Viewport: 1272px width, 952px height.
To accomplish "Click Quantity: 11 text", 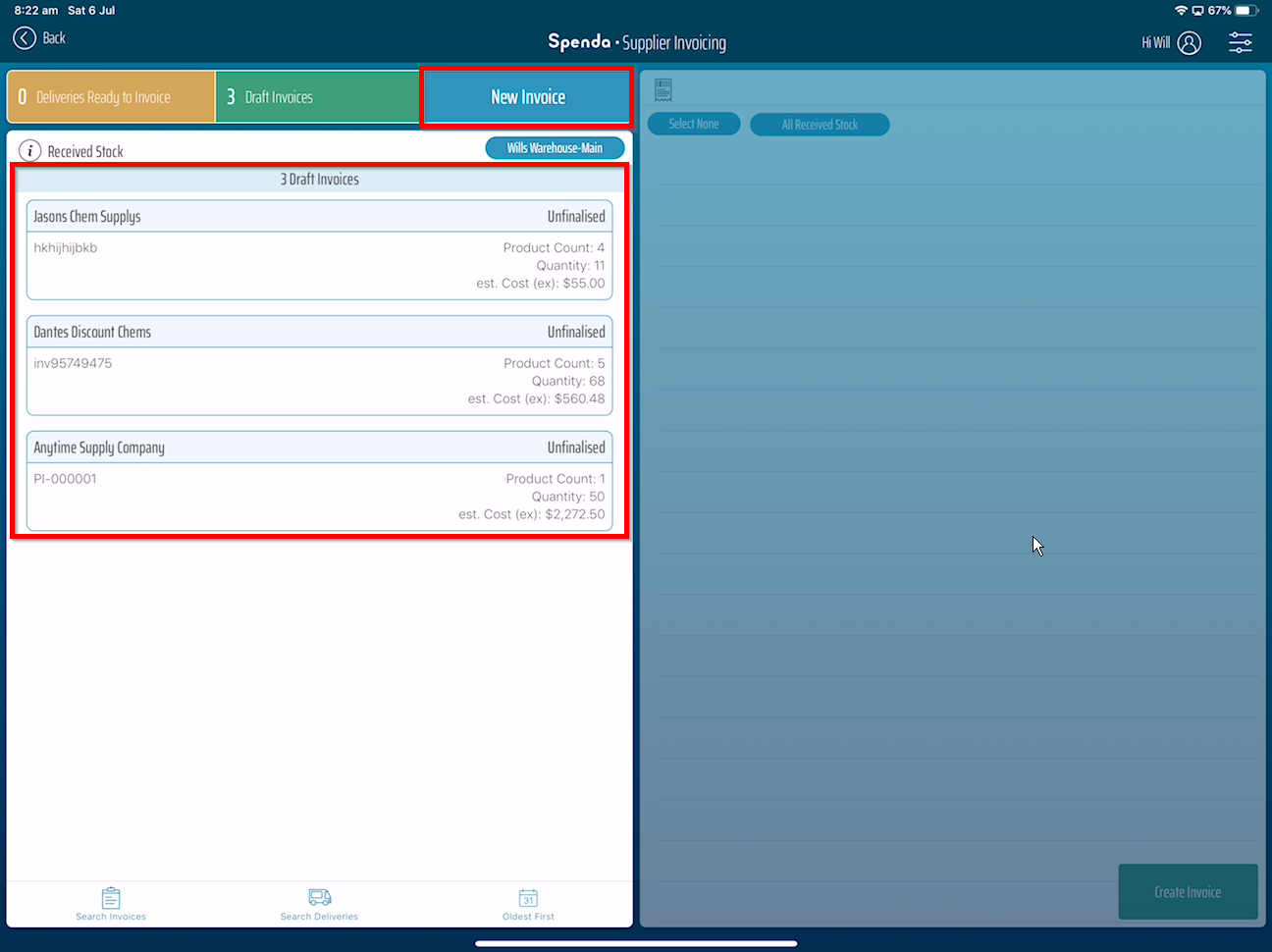I will (570, 266).
